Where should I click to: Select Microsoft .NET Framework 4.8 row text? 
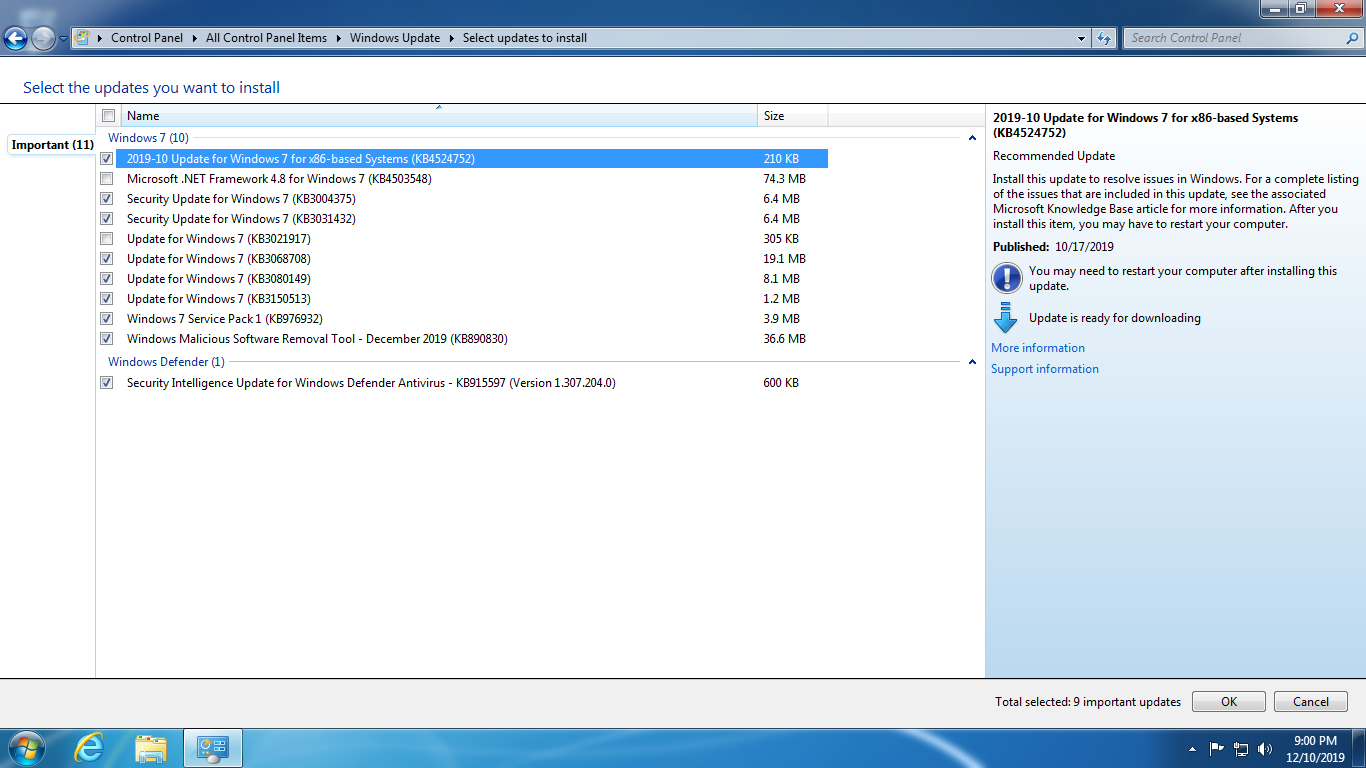pos(279,179)
